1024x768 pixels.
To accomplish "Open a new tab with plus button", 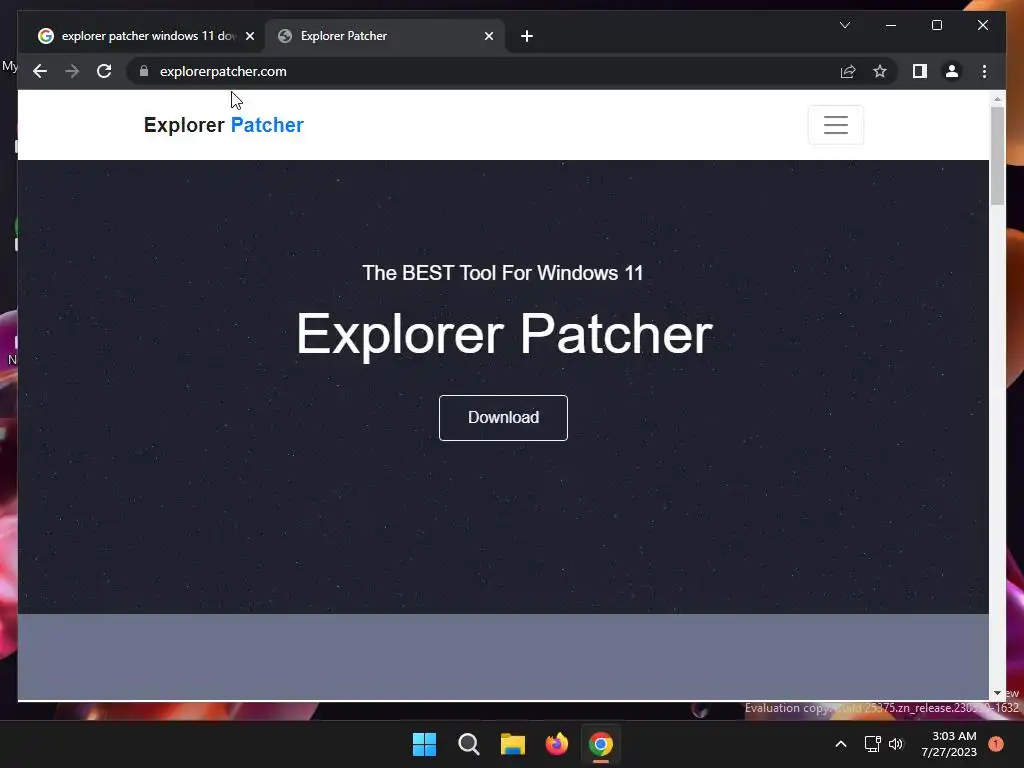I will [527, 36].
